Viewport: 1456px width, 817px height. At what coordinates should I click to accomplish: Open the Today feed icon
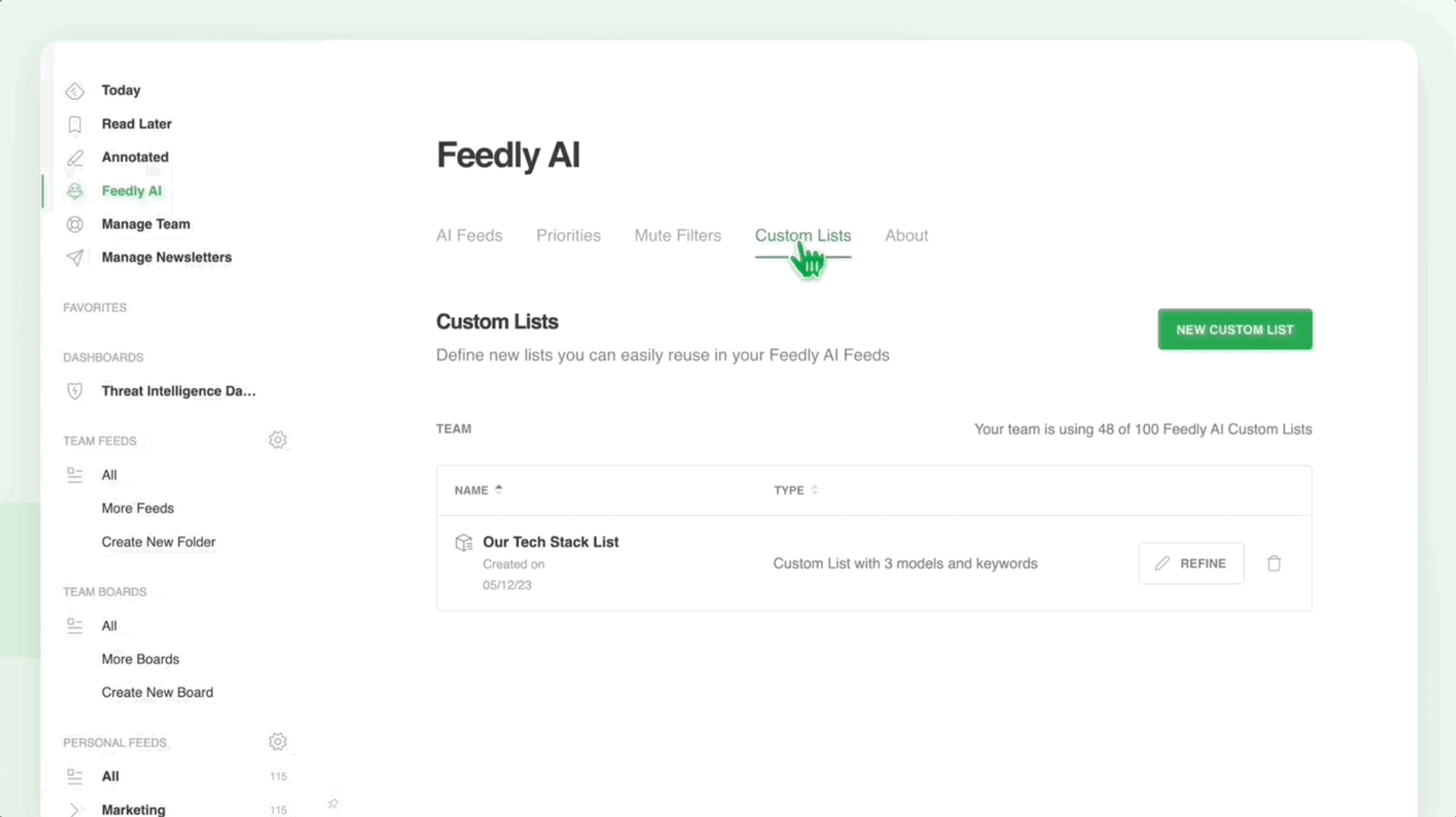[x=75, y=90]
